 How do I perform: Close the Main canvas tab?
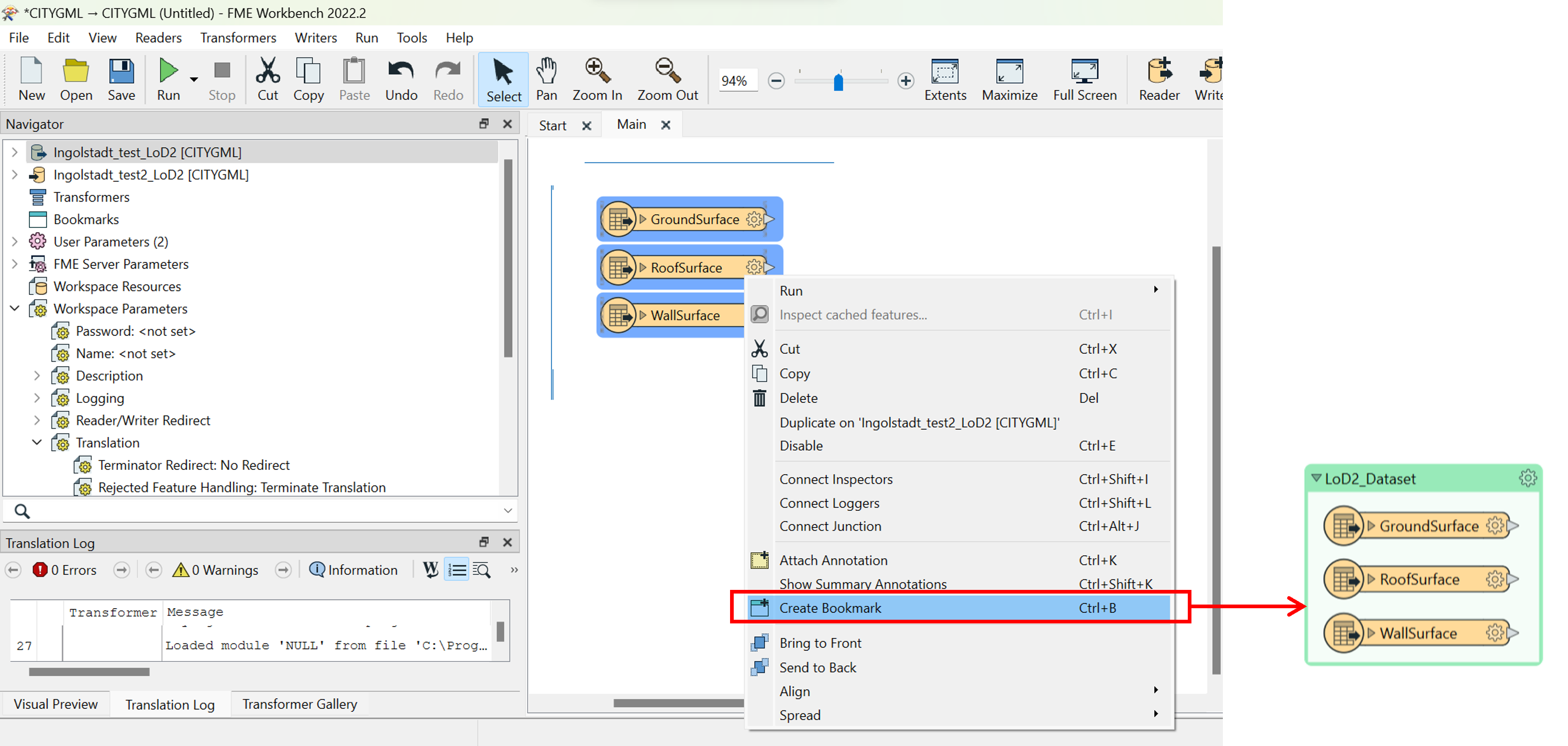(665, 125)
